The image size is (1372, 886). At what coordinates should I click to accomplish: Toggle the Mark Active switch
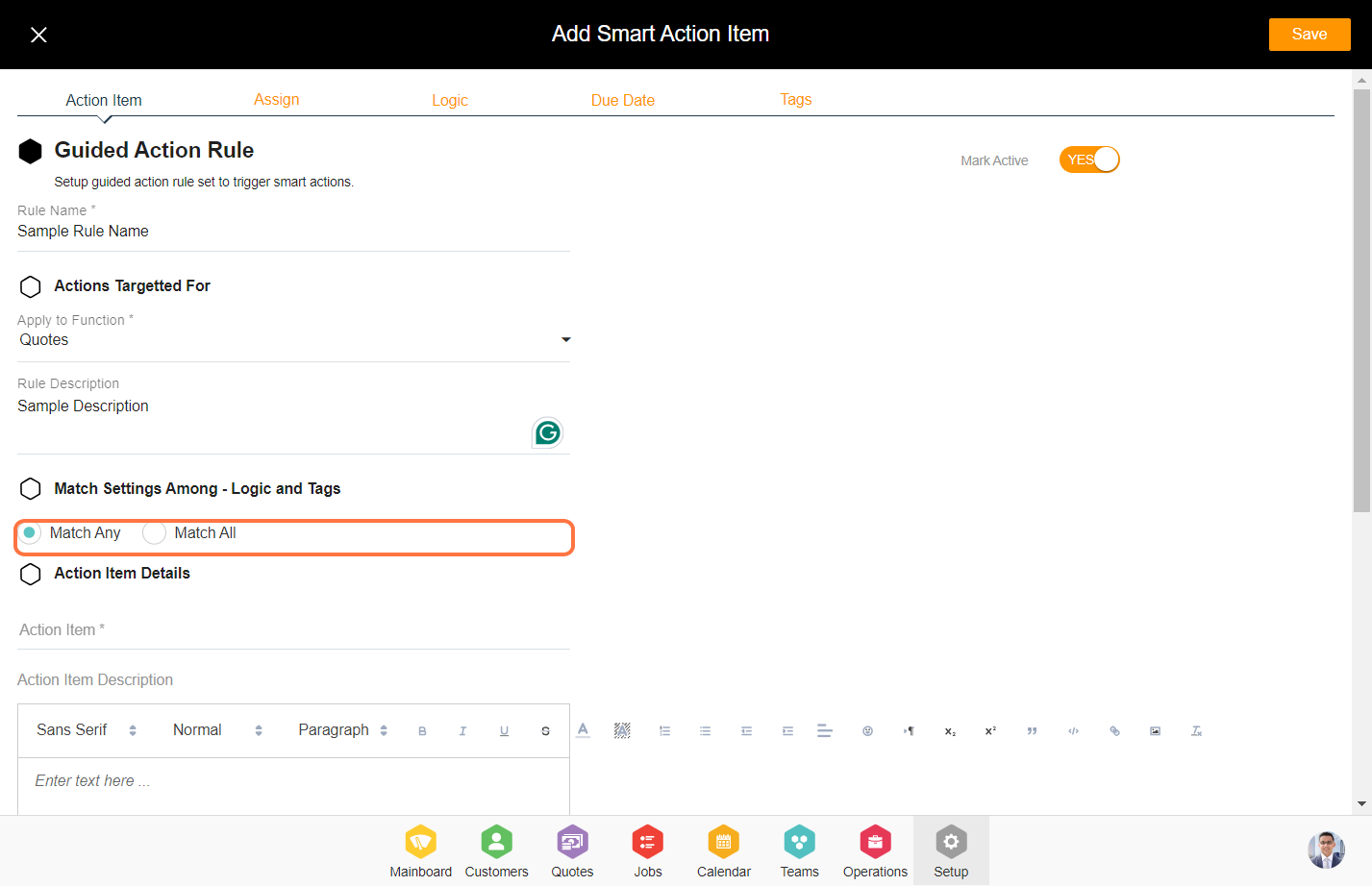pyautogui.click(x=1089, y=160)
